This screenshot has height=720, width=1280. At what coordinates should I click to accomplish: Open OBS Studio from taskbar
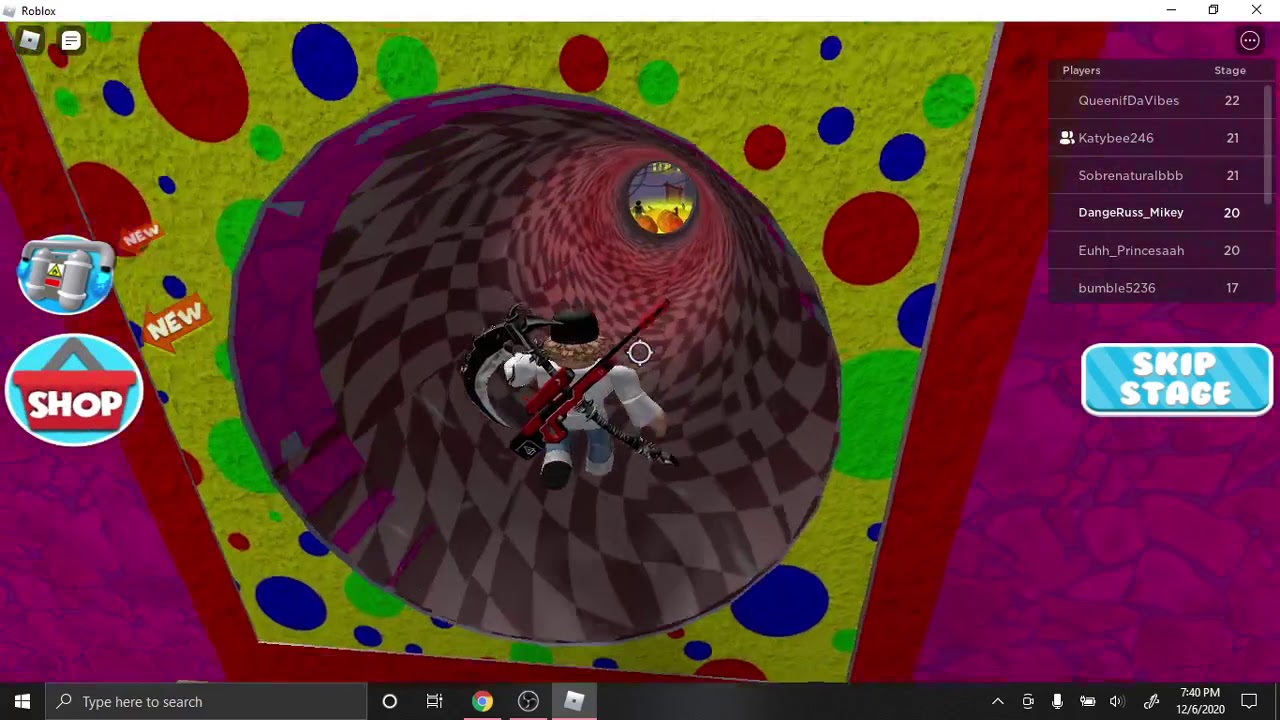(528, 701)
